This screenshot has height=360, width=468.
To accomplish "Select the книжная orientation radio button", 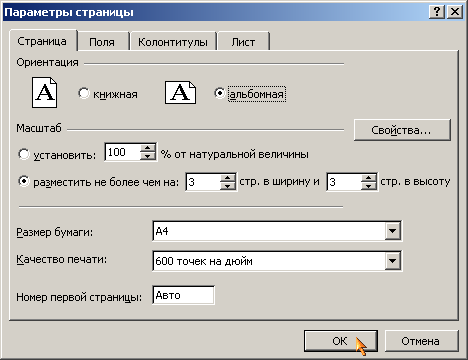I will [x=84, y=93].
